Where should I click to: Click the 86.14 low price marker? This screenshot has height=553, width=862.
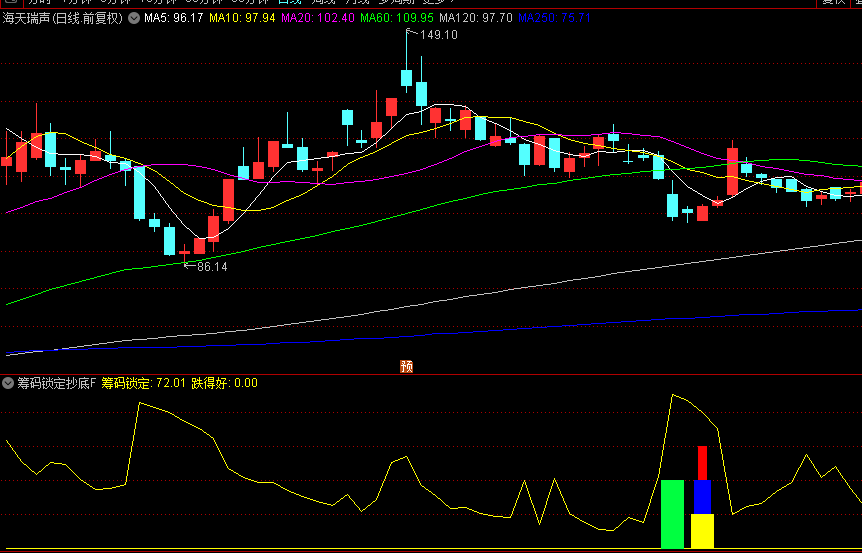[x=212, y=267]
